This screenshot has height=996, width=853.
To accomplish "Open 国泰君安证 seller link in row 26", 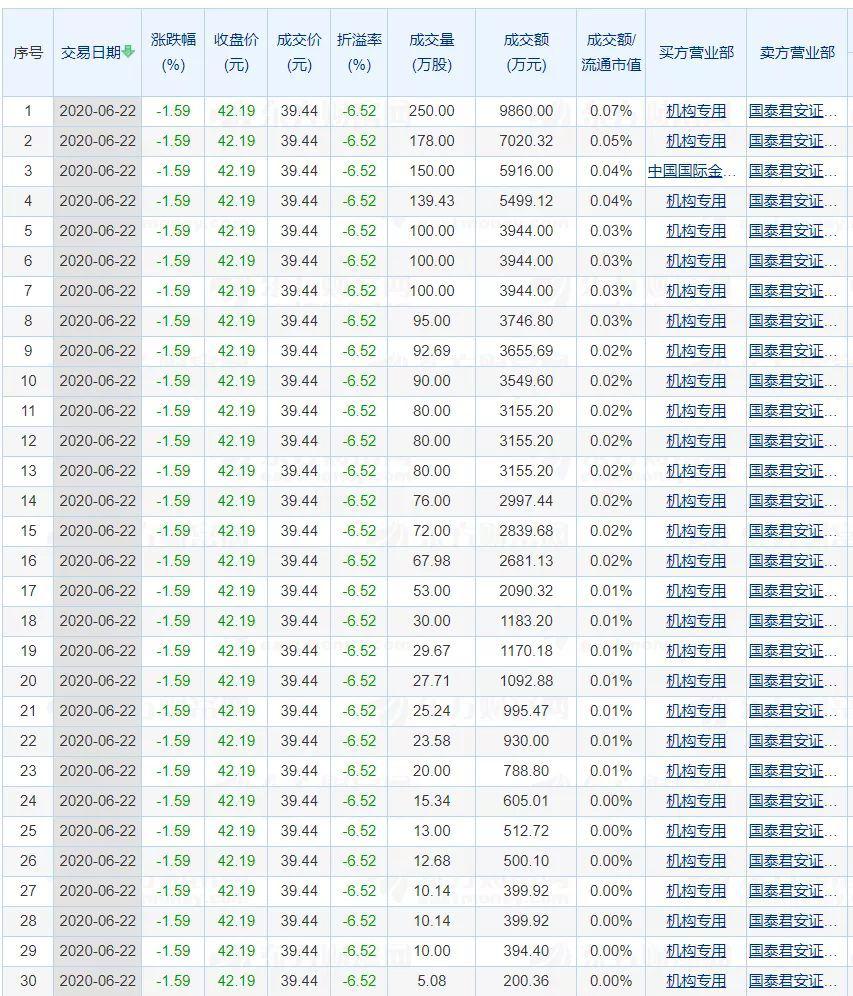I will coord(792,861).
